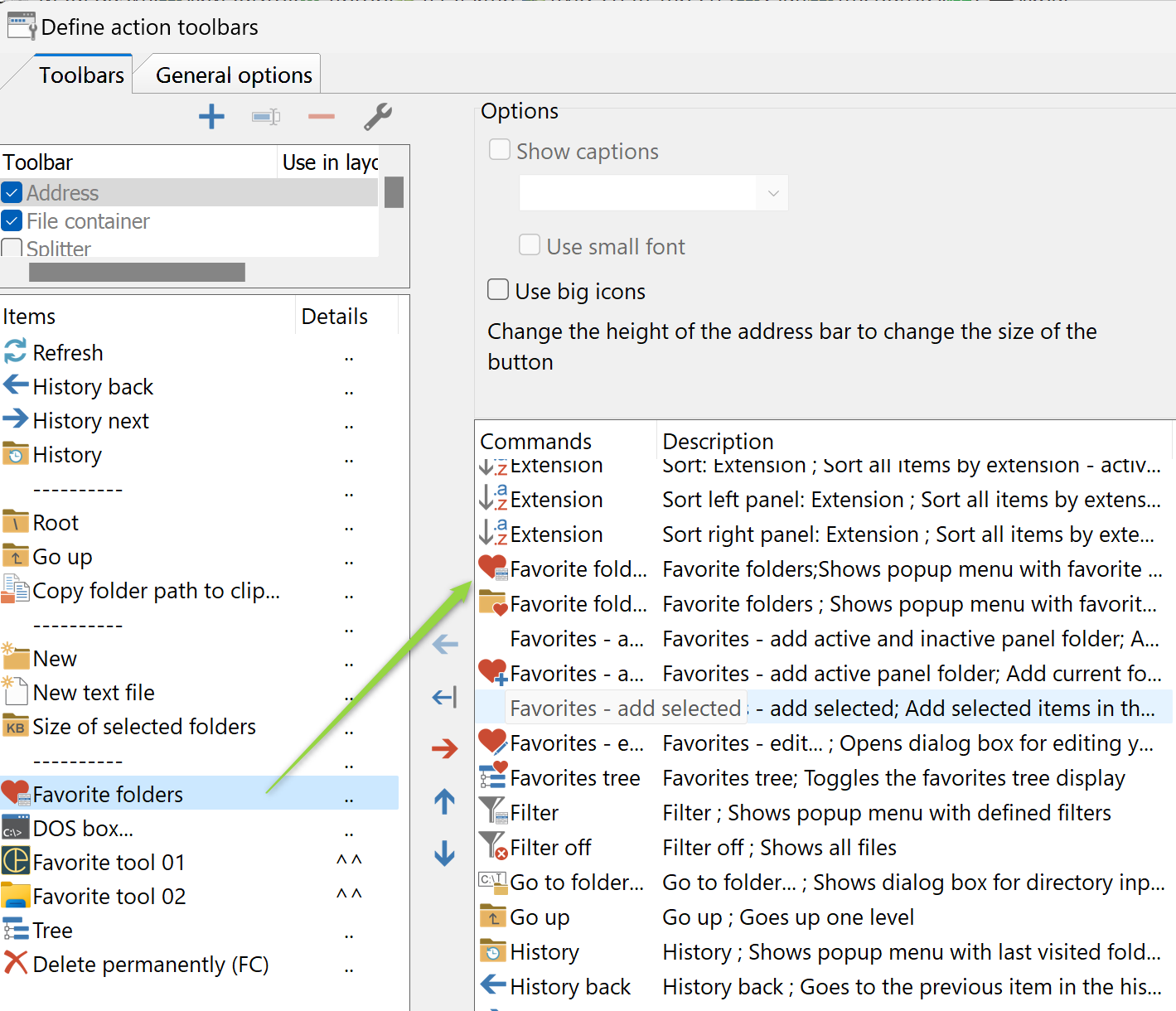Select the Toolbars tab
The width and height of the screenshot is (1176, 1011).
(x=81, y=75)
